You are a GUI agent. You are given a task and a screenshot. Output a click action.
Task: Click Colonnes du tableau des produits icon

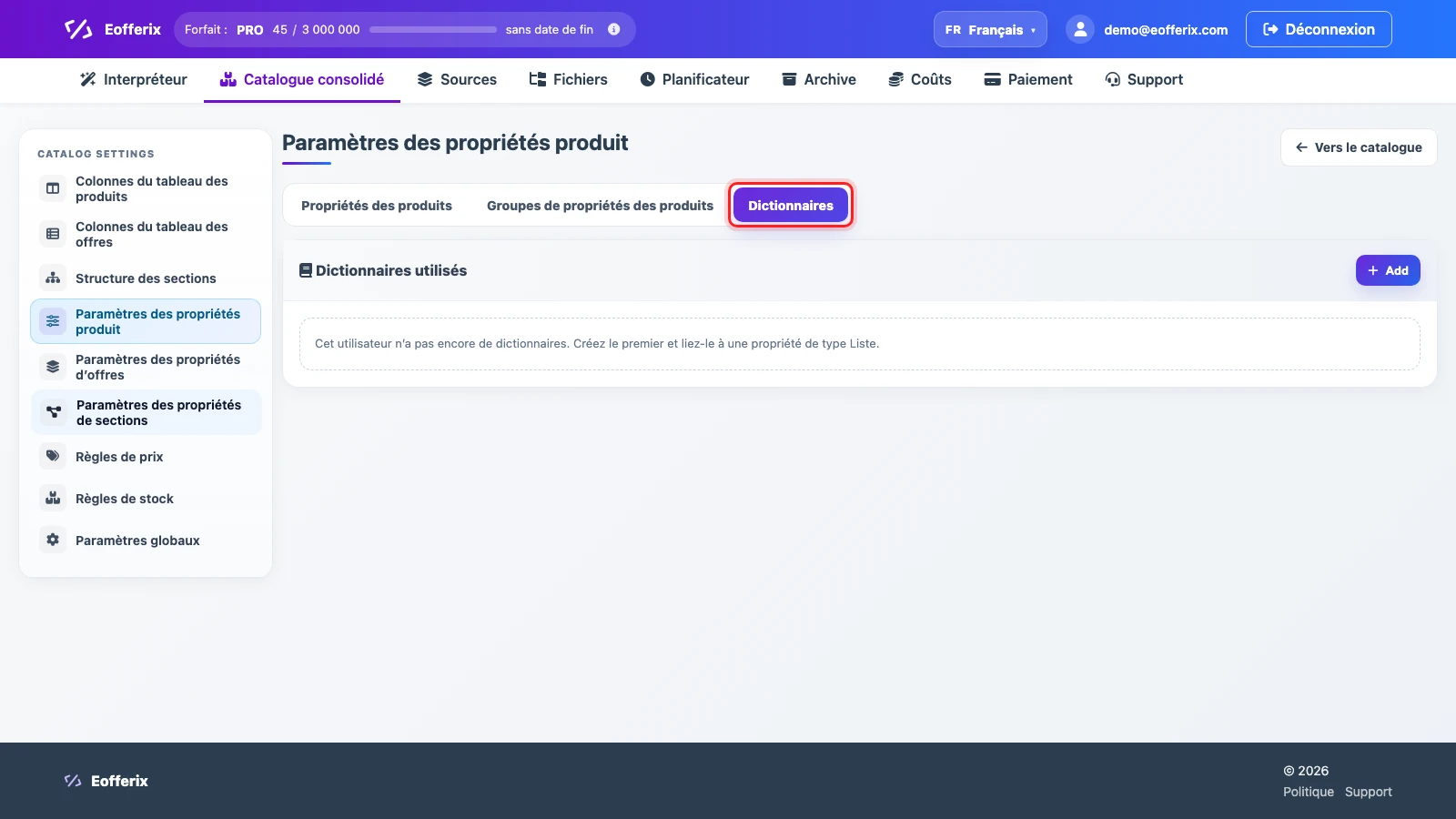(x=53, y=188)
